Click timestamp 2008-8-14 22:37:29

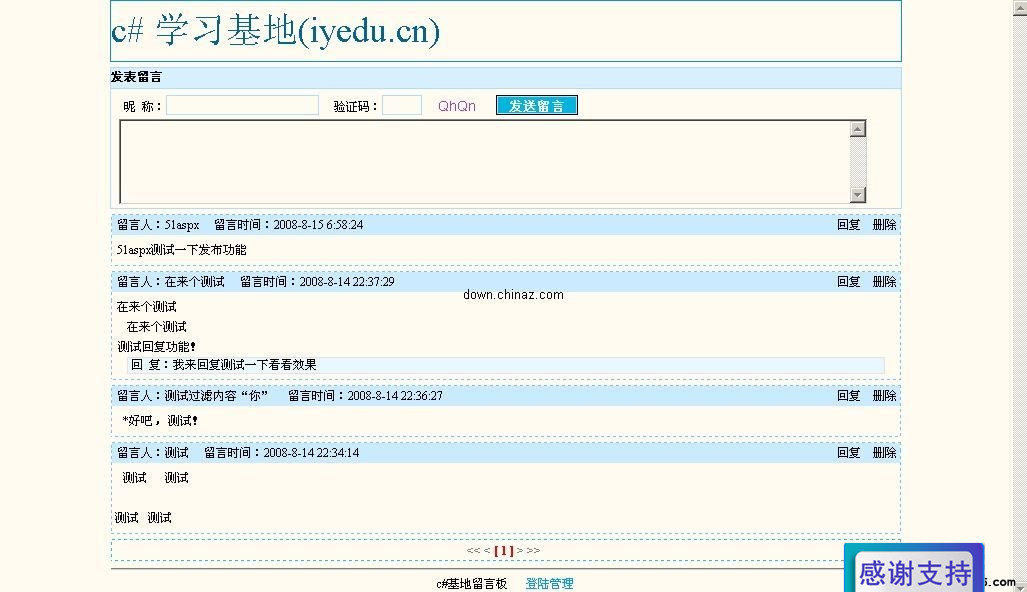click(x=347, y=282)
